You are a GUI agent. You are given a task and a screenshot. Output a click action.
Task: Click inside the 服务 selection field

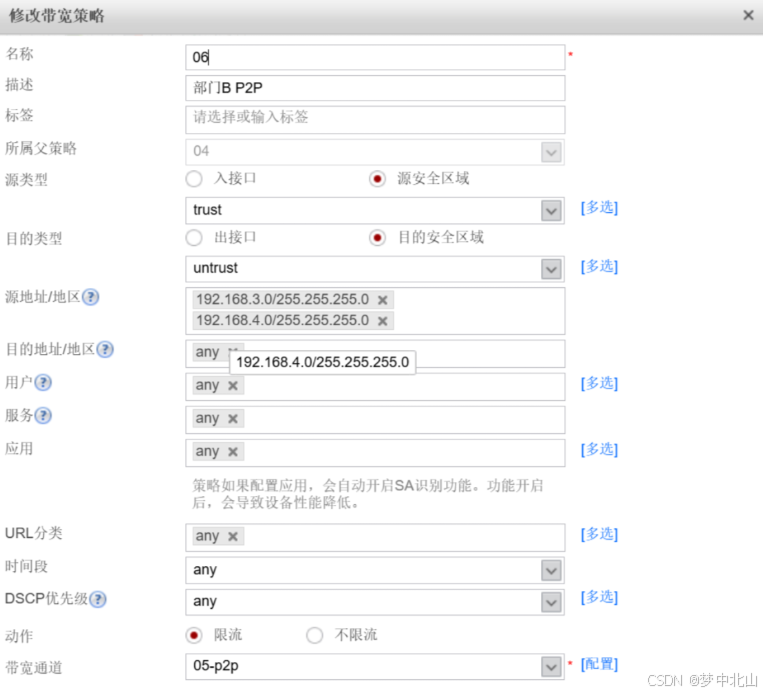point(375,420)
